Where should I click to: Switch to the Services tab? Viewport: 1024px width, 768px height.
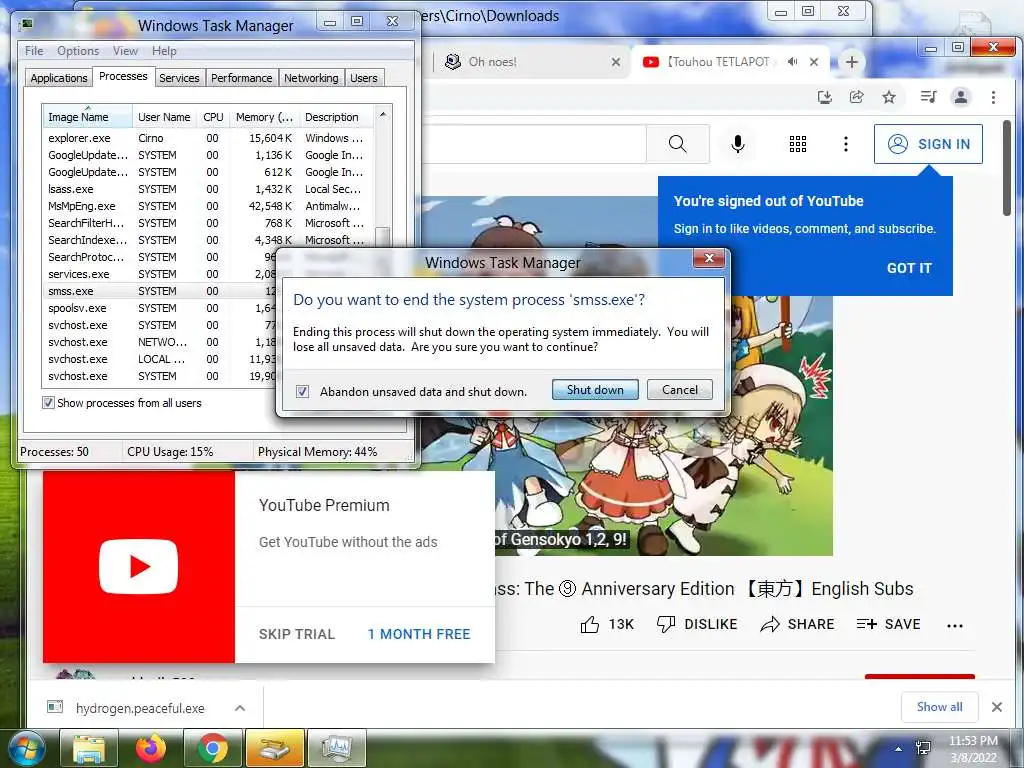pyautogui.click(x=179, y=78)
